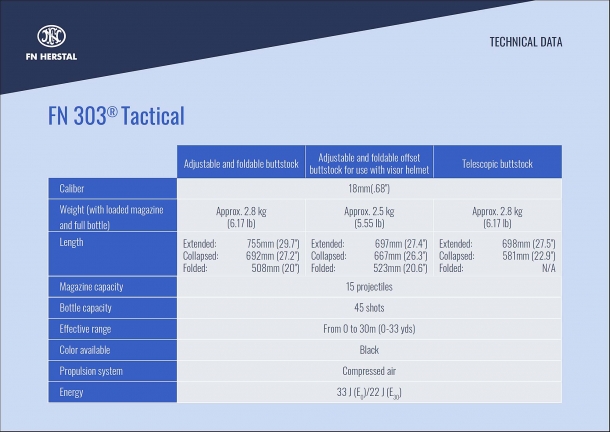610x432 pixels.
Task: Click the 508mm (20") folded length
Action: [x=275, y=268]
